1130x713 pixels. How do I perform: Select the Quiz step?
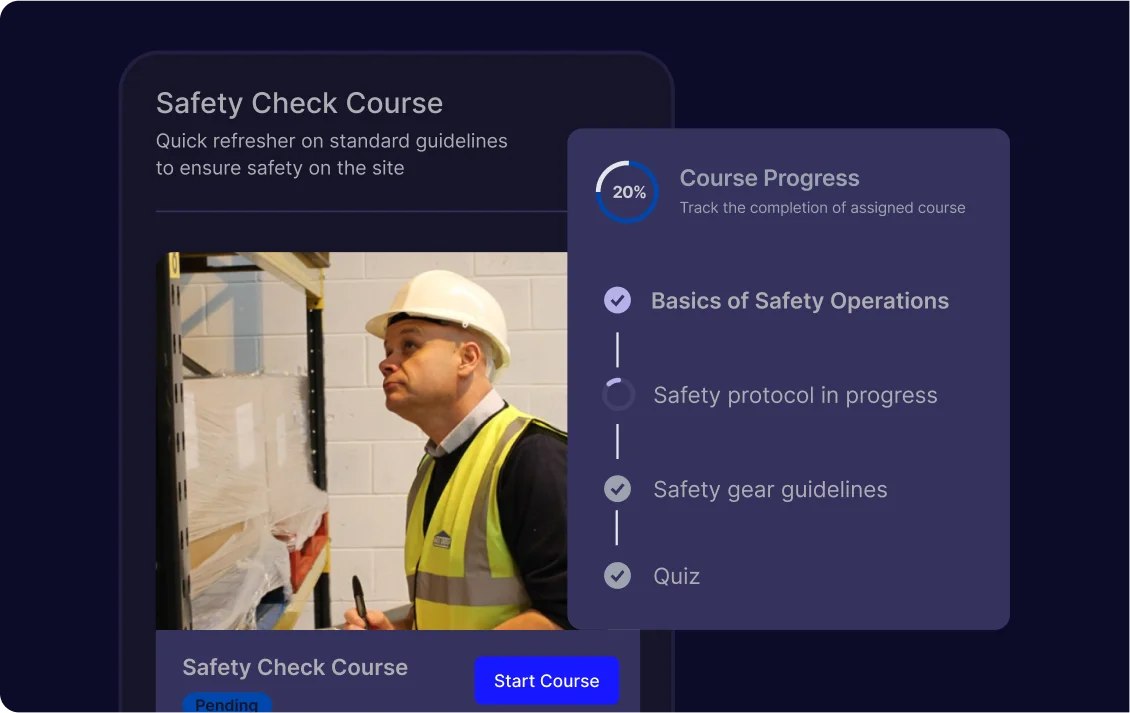pos(676,576)
